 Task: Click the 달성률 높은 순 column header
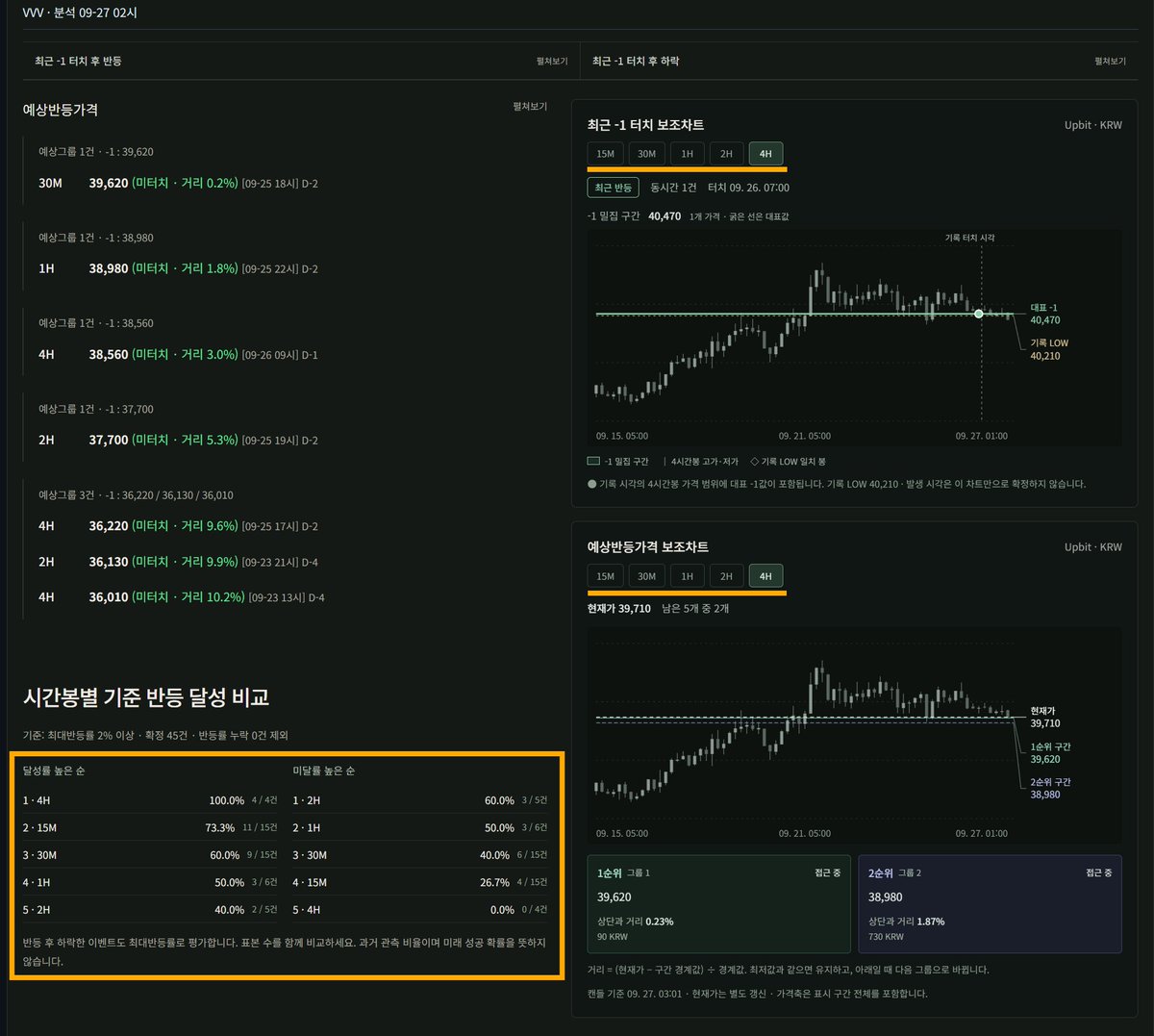click(x=54, y=771)
